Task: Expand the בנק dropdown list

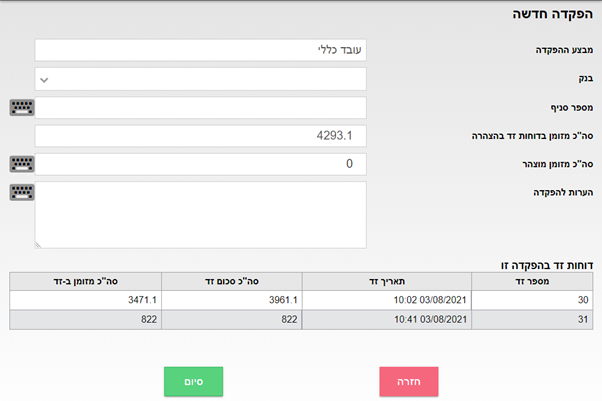Action: coord(200,79)
